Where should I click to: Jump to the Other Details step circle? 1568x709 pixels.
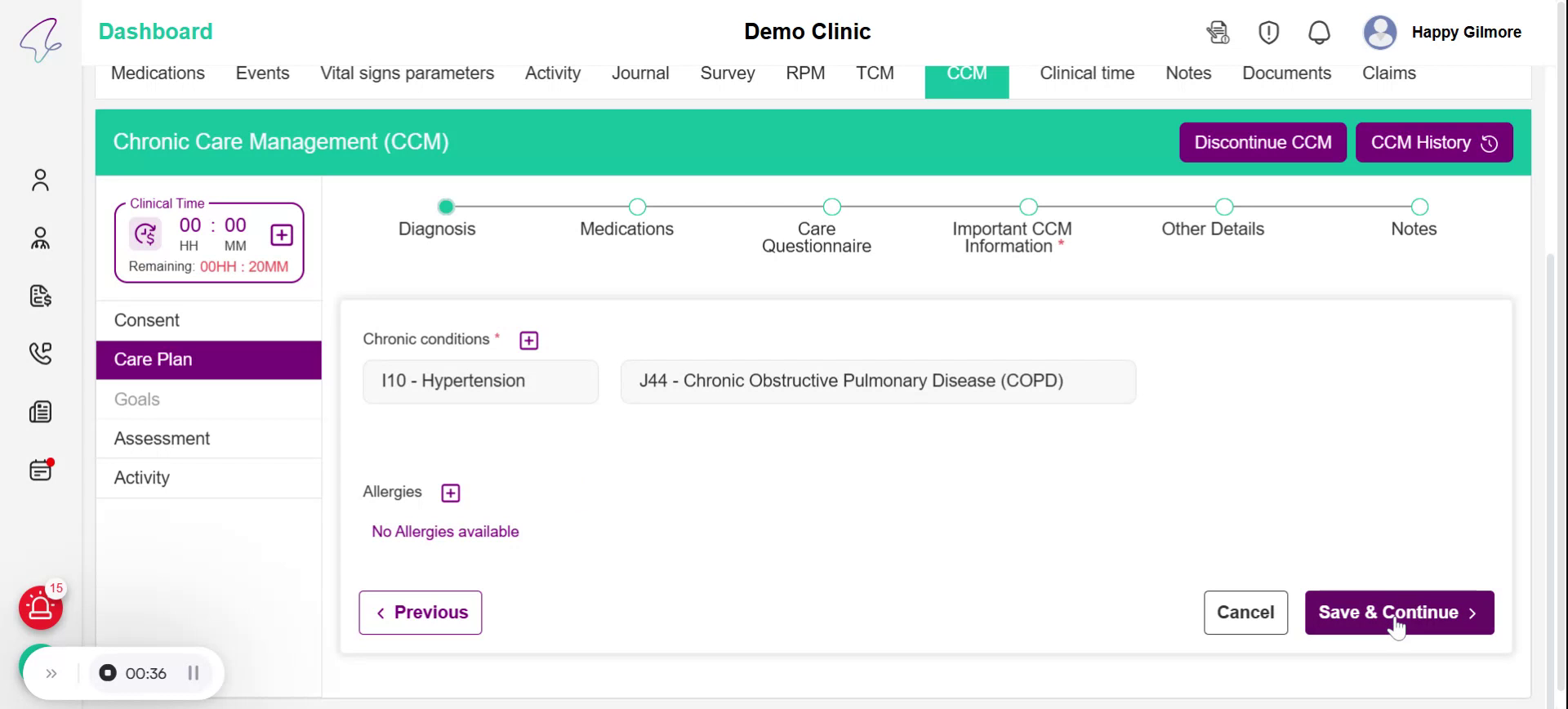[1223, 207]
